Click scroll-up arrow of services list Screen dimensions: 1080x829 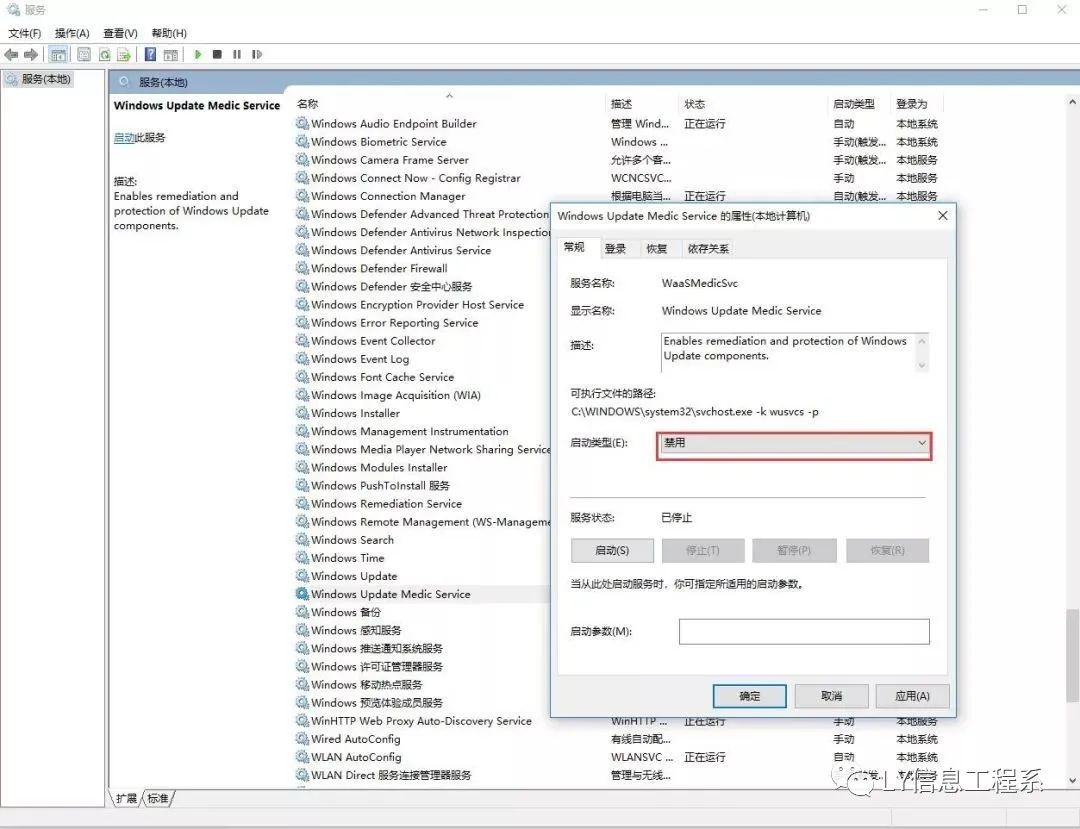click(x=1072, y=102)
